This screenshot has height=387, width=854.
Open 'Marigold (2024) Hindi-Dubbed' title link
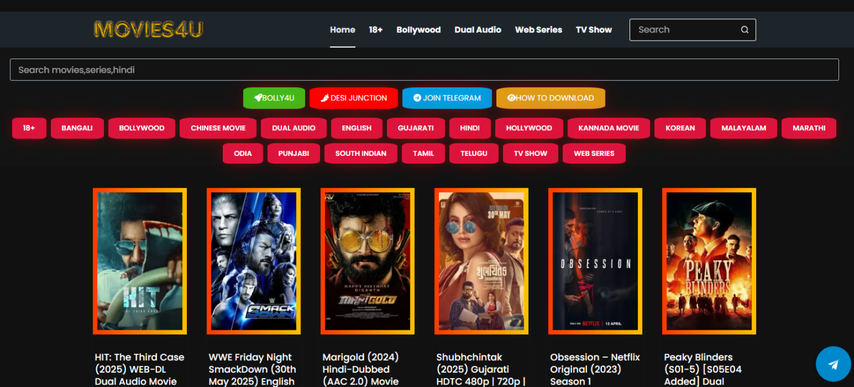pyautogui.click(x=361, y=370)
